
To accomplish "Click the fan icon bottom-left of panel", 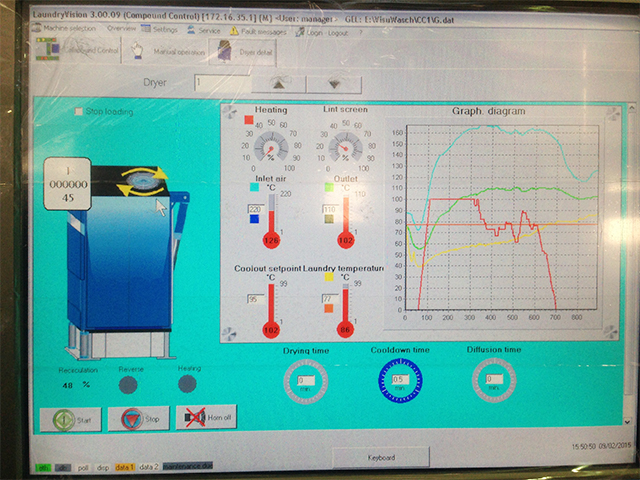I will pos(229,334).
